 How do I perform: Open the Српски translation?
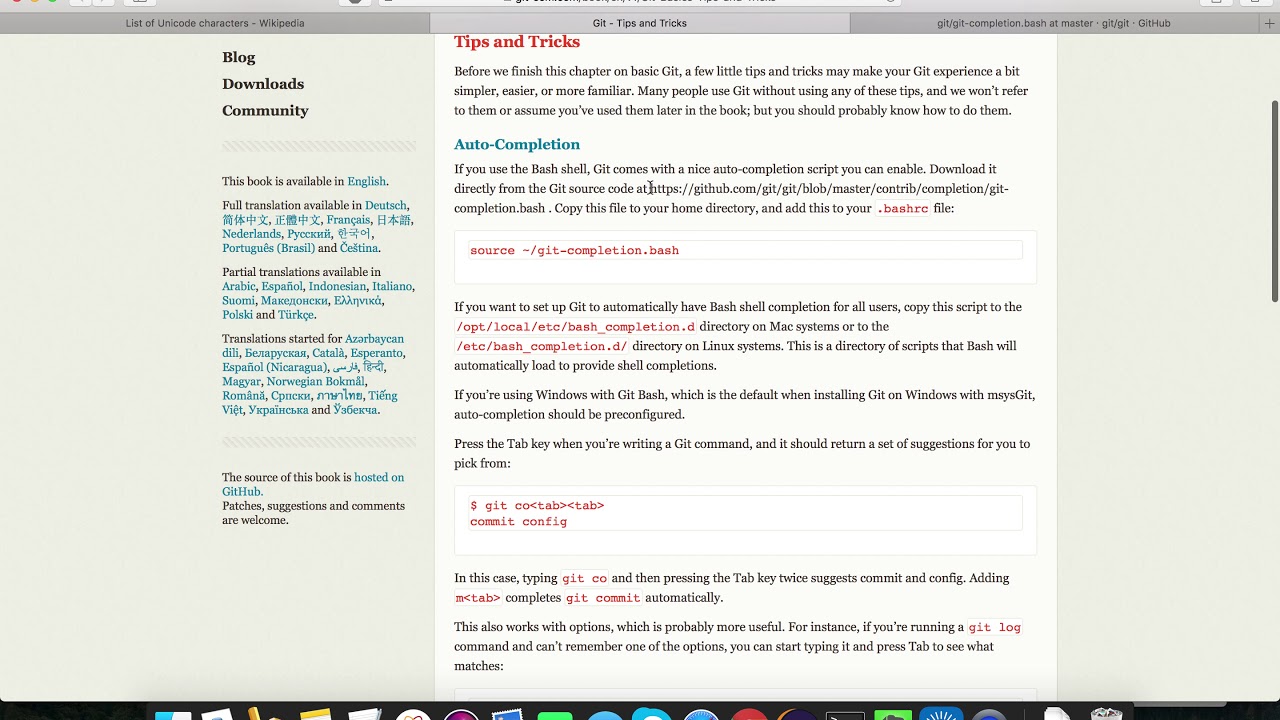[x=290, y=396]
